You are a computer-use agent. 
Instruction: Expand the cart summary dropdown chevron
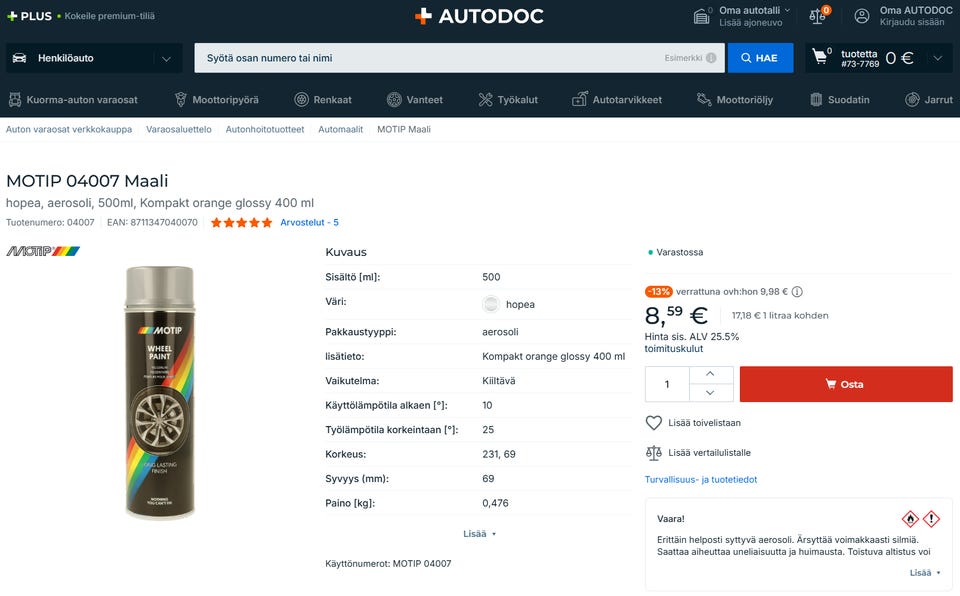(938, 58)
